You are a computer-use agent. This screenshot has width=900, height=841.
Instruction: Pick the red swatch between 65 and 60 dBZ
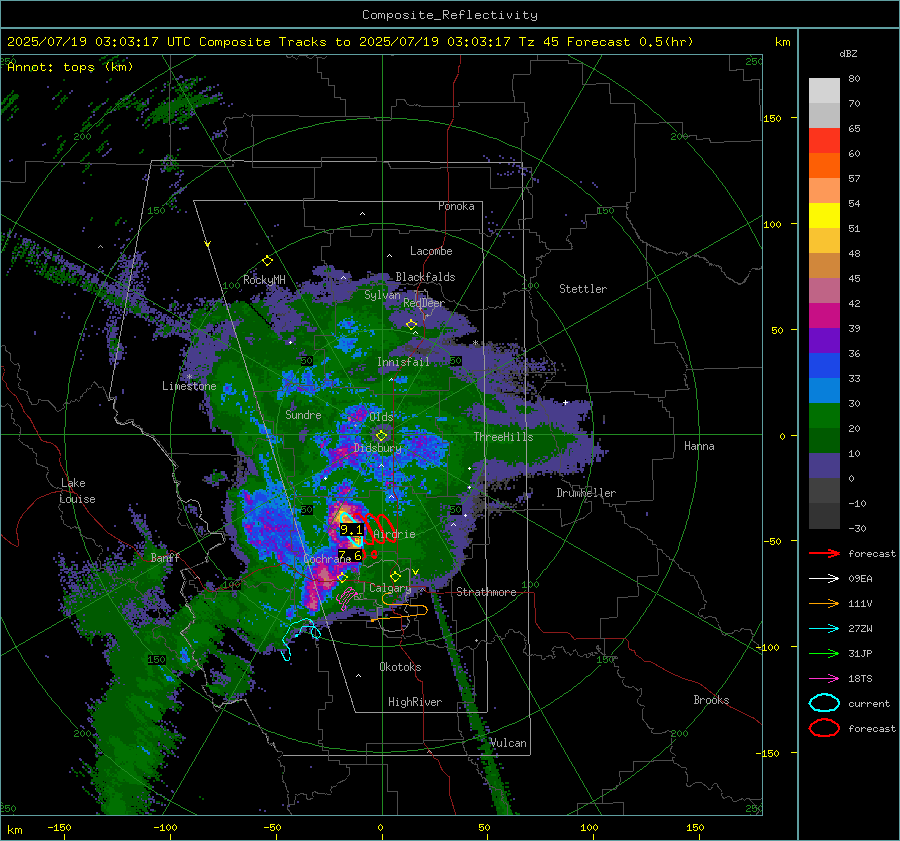pos(824,141)
